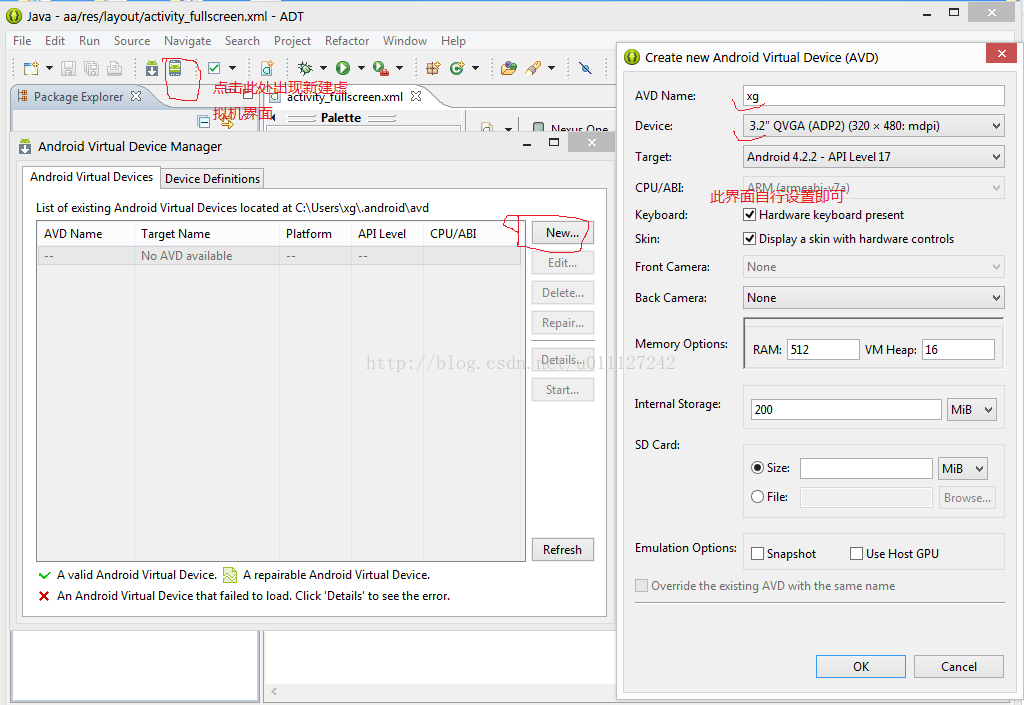Image resolution: width=1024 pixels, height=705 pixels.
Task: Click the Refresh button
Action: tap(562, 550)
